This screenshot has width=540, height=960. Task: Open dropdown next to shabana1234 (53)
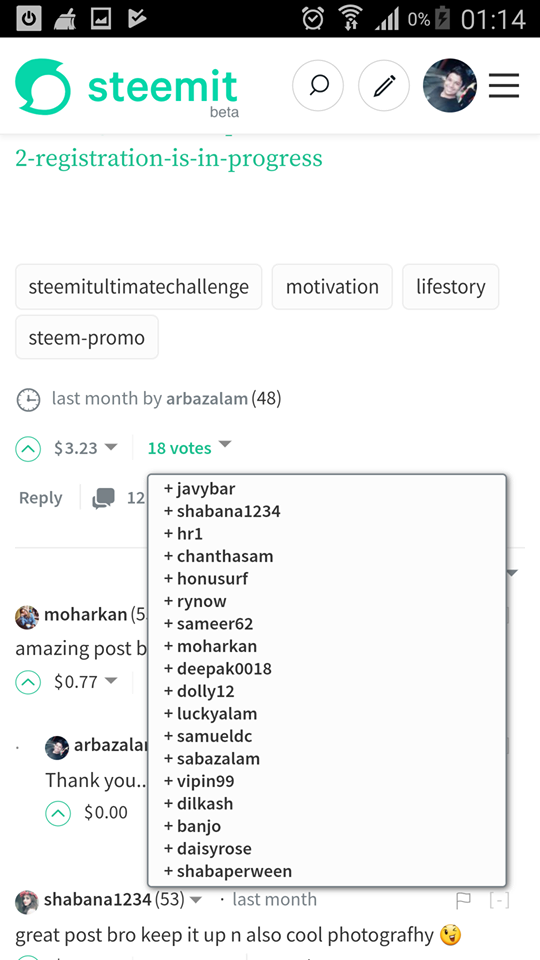point(196,900)
